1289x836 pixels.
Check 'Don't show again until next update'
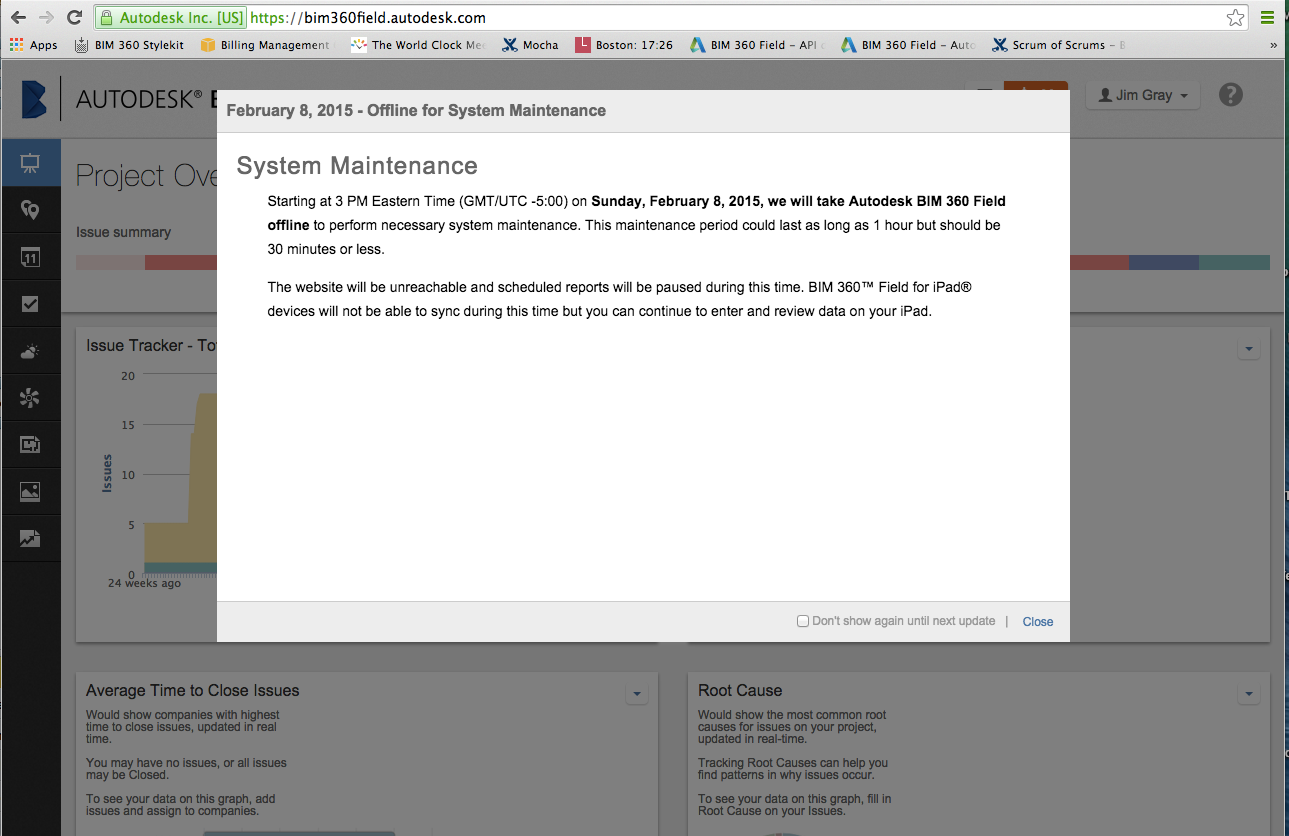pyautogui.click(x=803, y=621)
